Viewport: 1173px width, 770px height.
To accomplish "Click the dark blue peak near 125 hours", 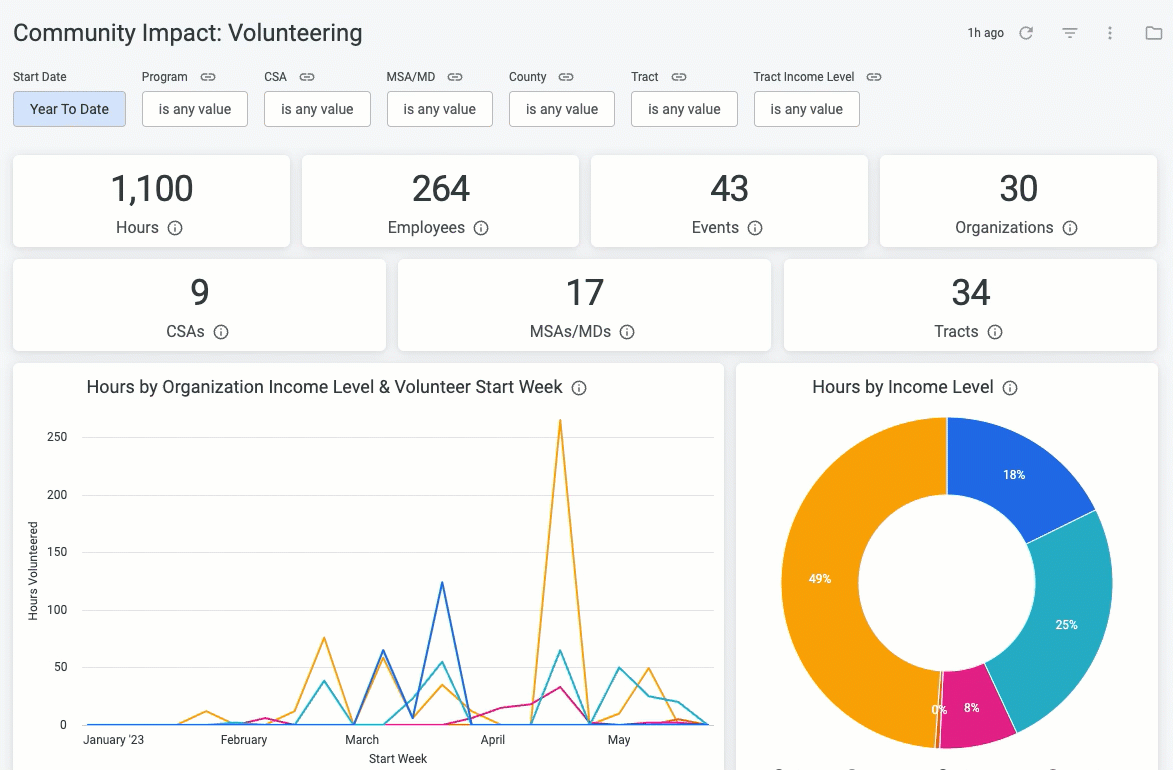I will tap(442, 583).
